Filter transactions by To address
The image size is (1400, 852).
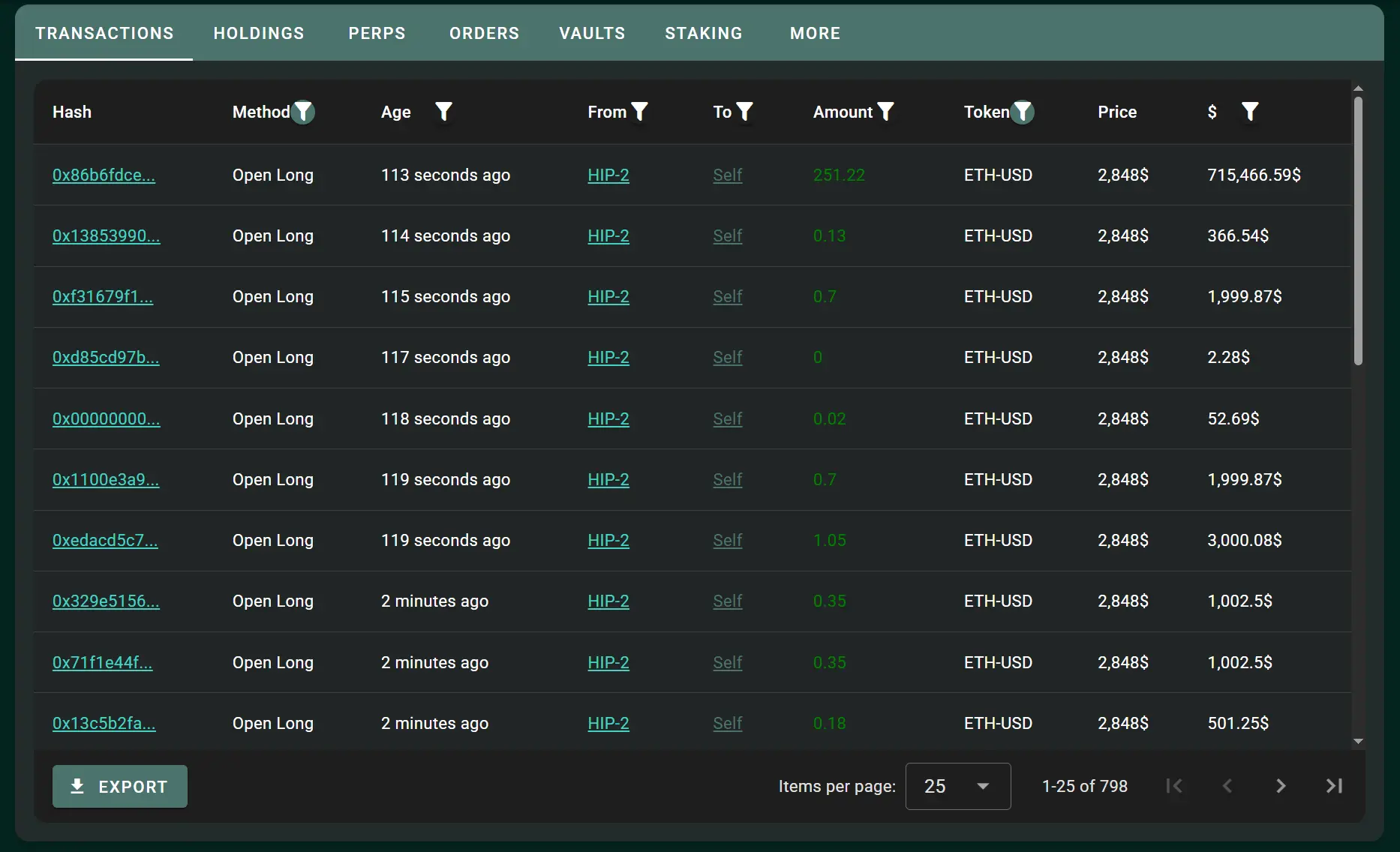744,112
